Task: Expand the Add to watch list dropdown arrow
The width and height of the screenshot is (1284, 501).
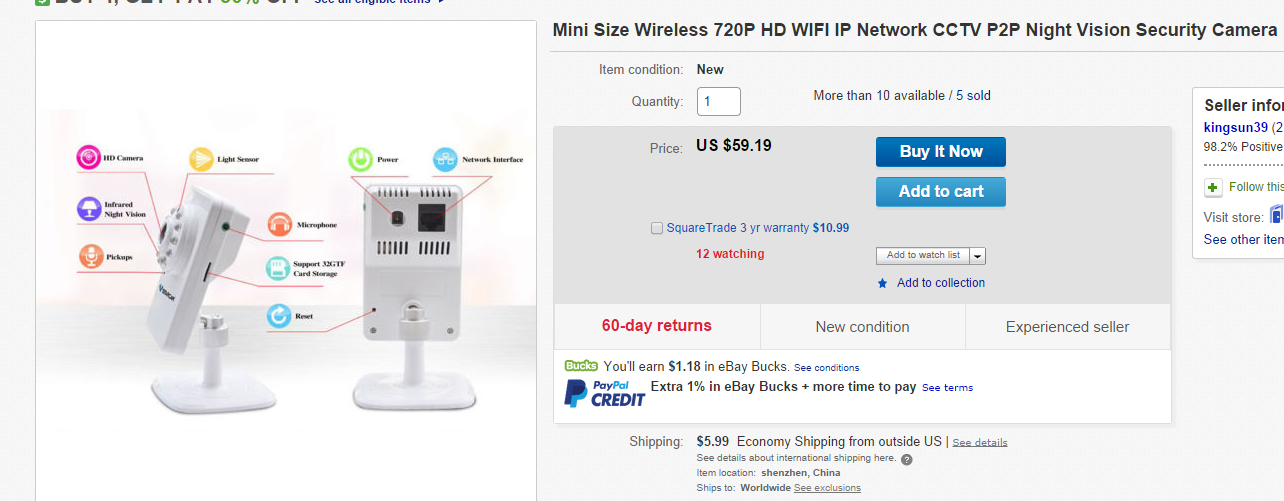Action: pos(978,256)
